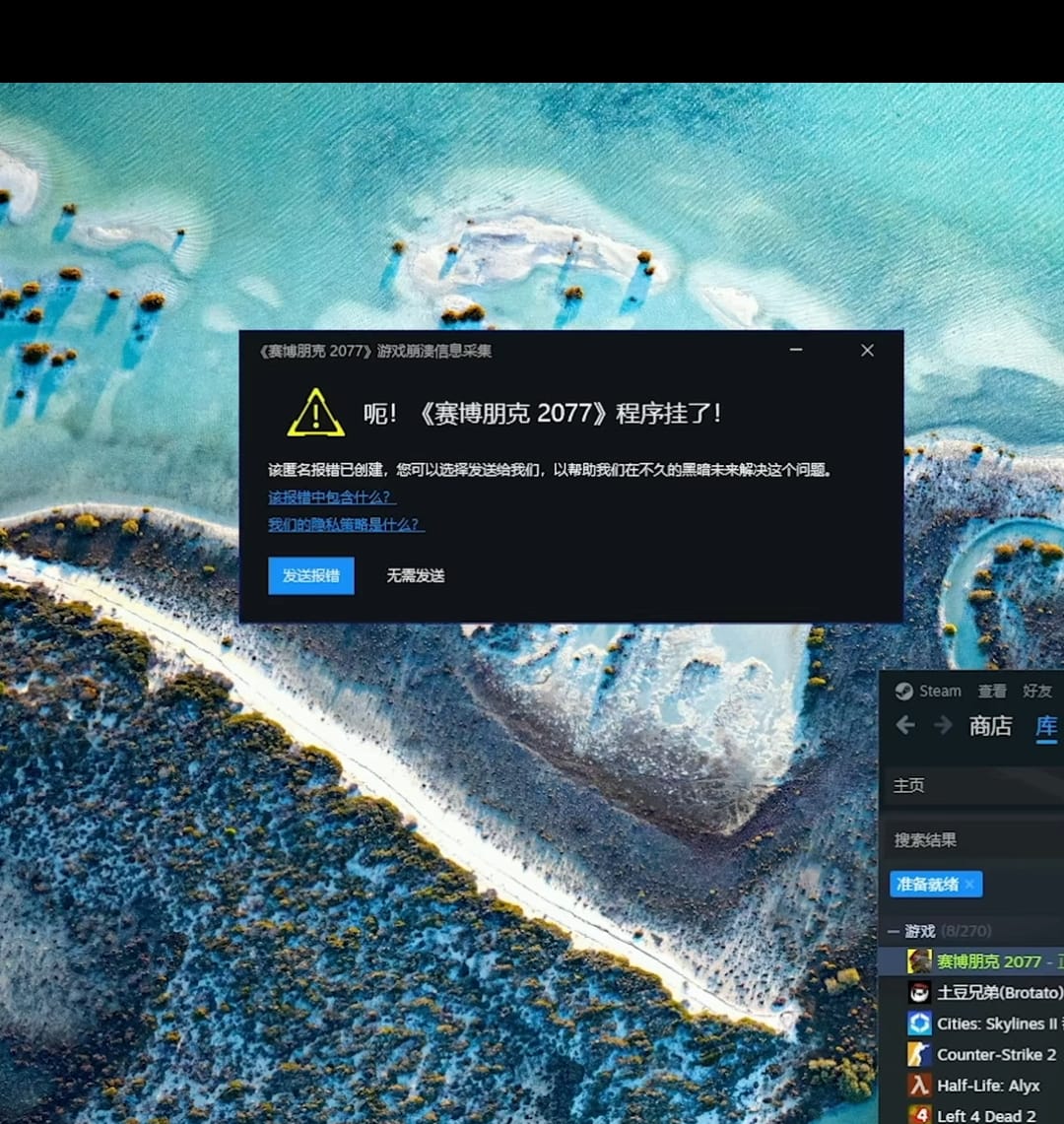The height and width of the screenshot is (1124, 1064).
Task: Click the Counter-Strike 2 icon
Action: click(919, 1054)
